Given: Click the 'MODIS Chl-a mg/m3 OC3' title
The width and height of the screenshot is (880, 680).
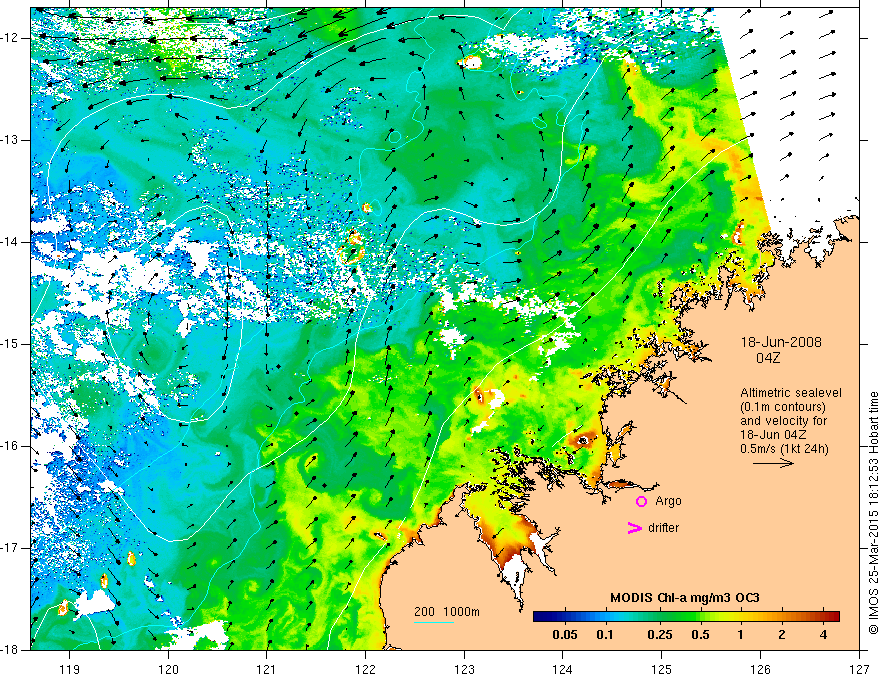Looking at the screenshot, I should tap(685, 598).
